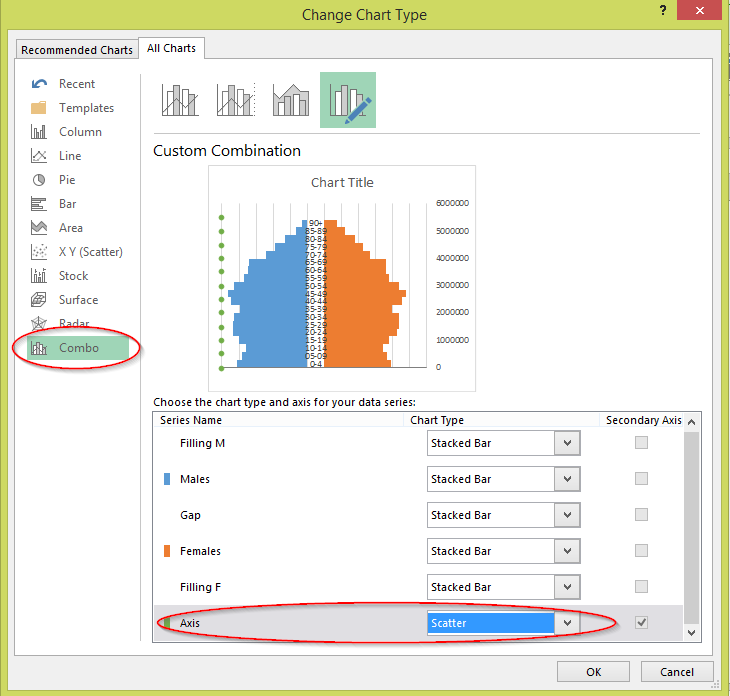Toggle Secondary Axis for Males series

click(x=641, y=479)
